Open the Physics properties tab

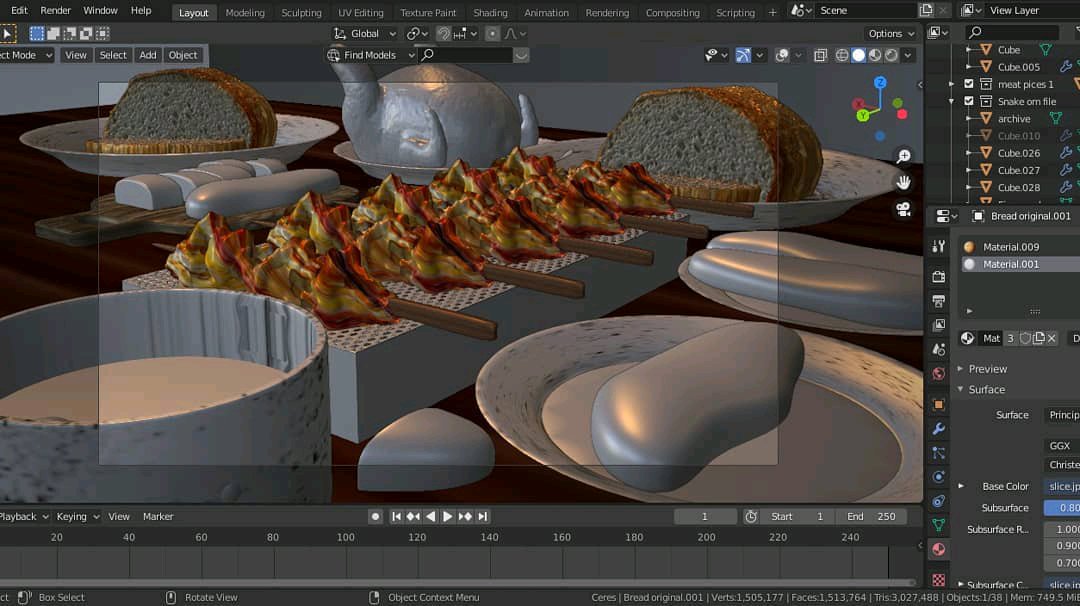click(x=938, y=477)
